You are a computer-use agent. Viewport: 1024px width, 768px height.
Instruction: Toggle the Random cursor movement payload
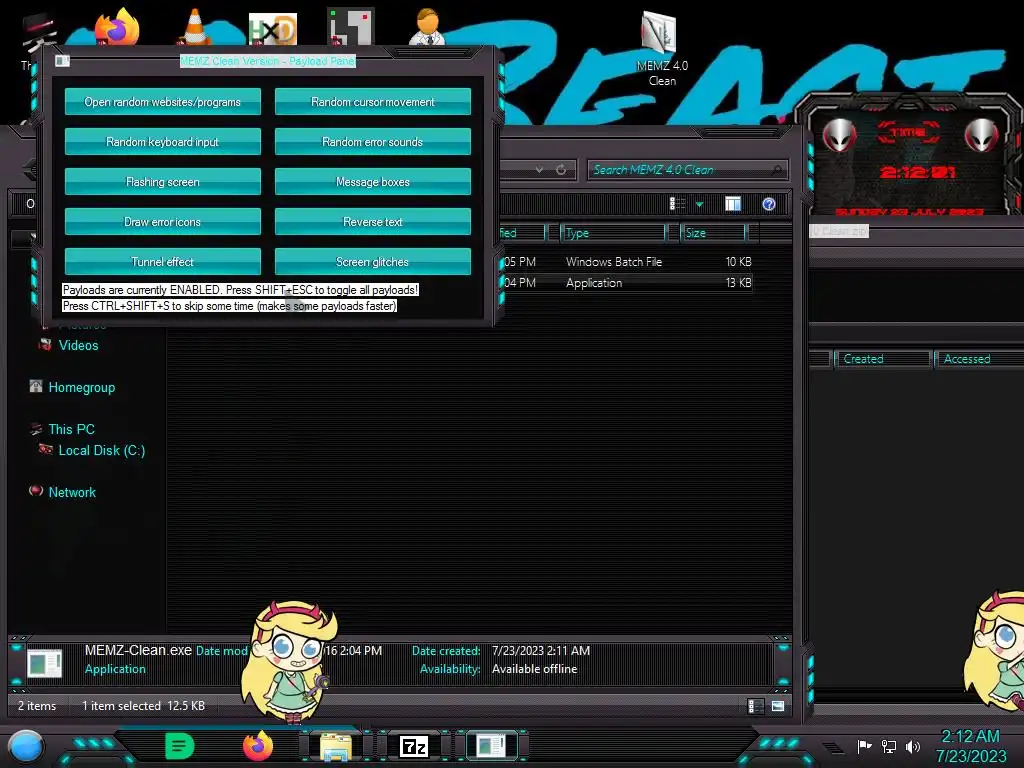(373, 102)
